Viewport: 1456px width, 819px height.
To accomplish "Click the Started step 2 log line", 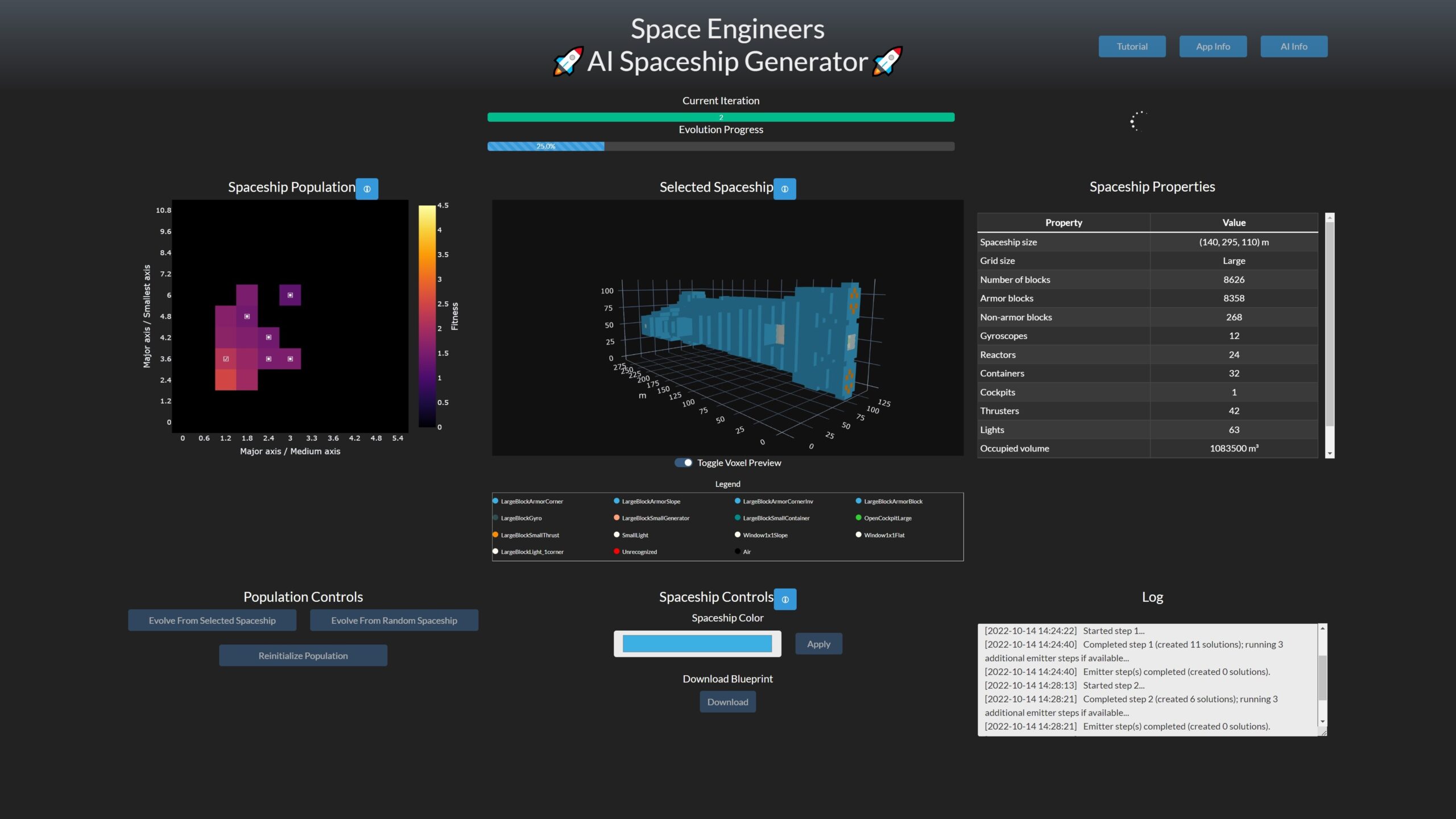I will (1065, 685).
